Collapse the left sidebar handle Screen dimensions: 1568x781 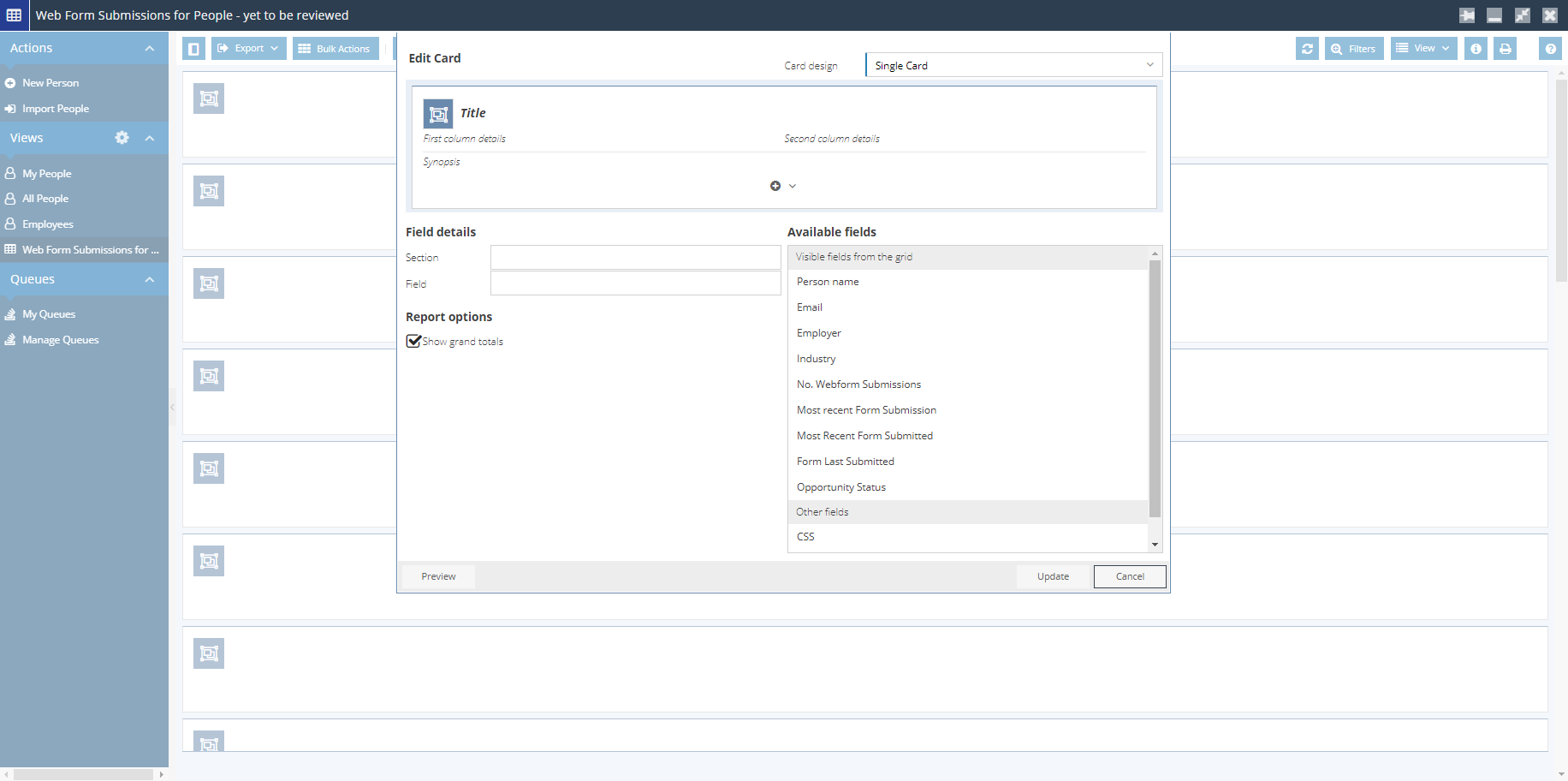[x=172, y=407]
